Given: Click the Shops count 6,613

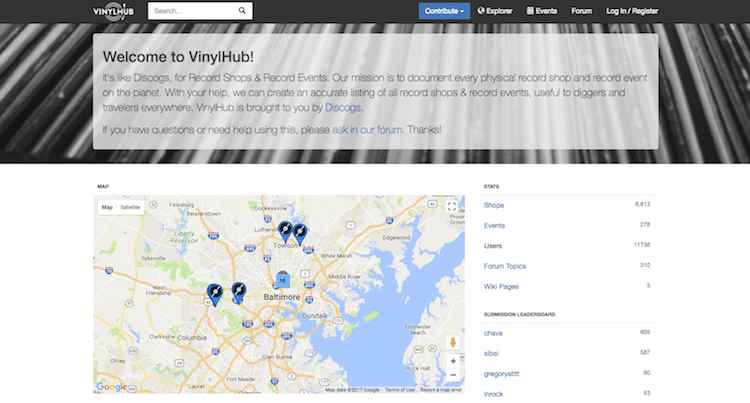Looking at the screenshot, I should (x=642, y=204).
